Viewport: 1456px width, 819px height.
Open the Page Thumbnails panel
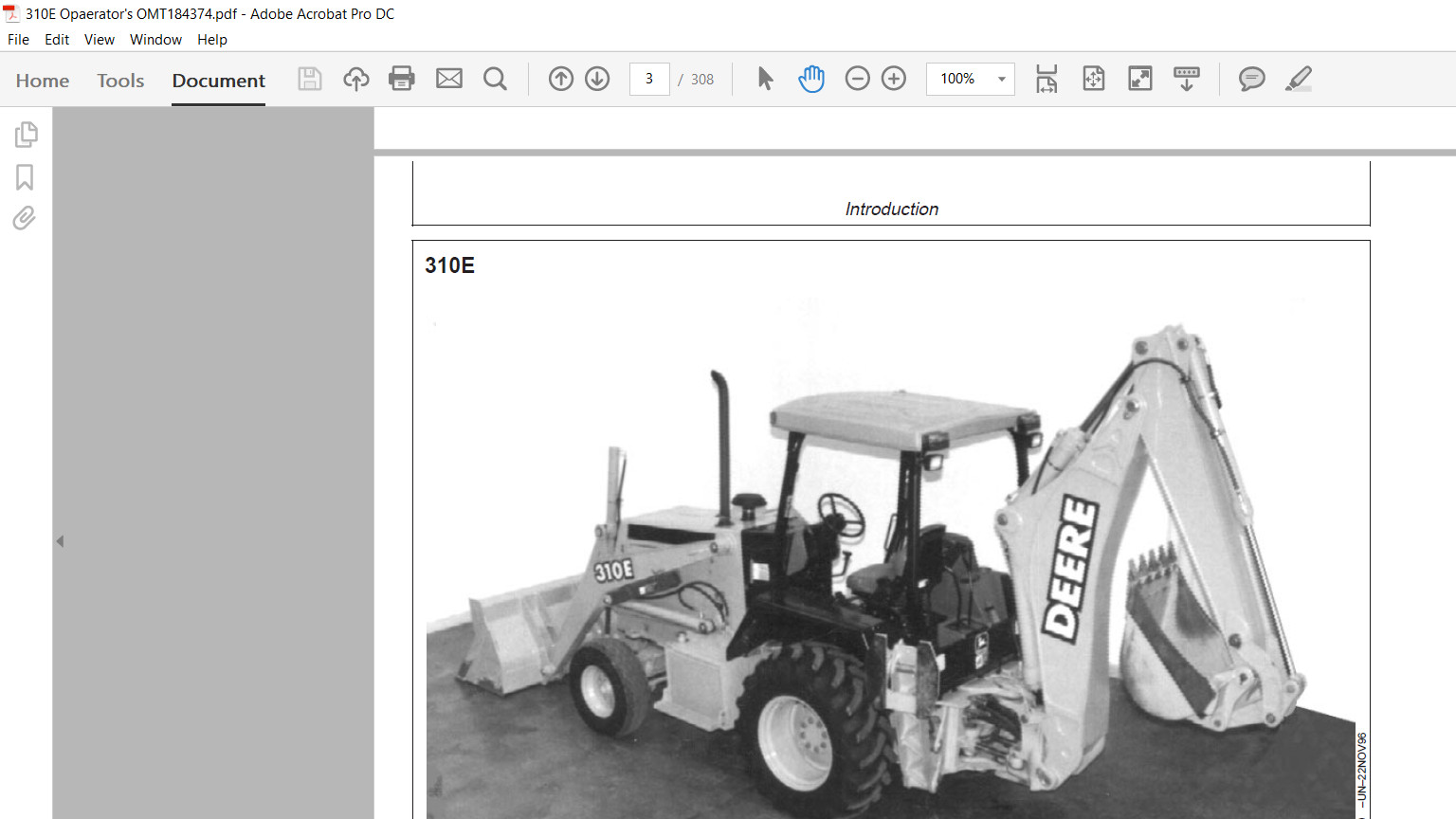point(27,135)
